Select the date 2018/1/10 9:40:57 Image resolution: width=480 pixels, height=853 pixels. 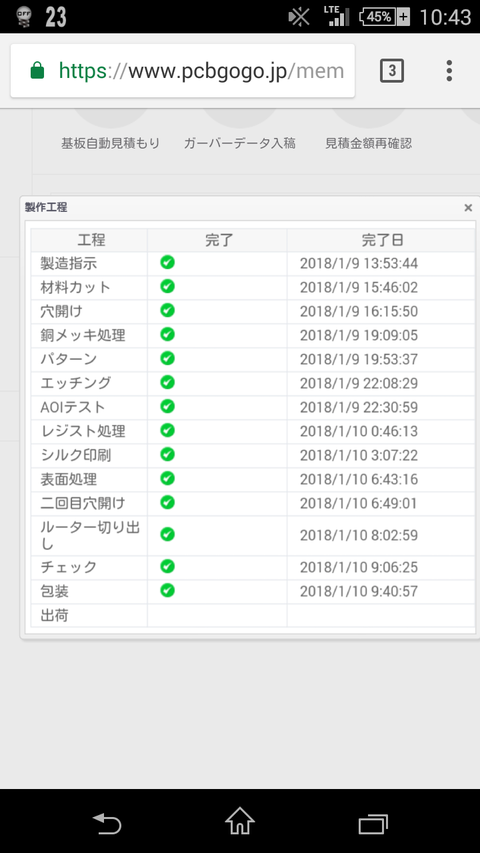(x=359, y=592)
